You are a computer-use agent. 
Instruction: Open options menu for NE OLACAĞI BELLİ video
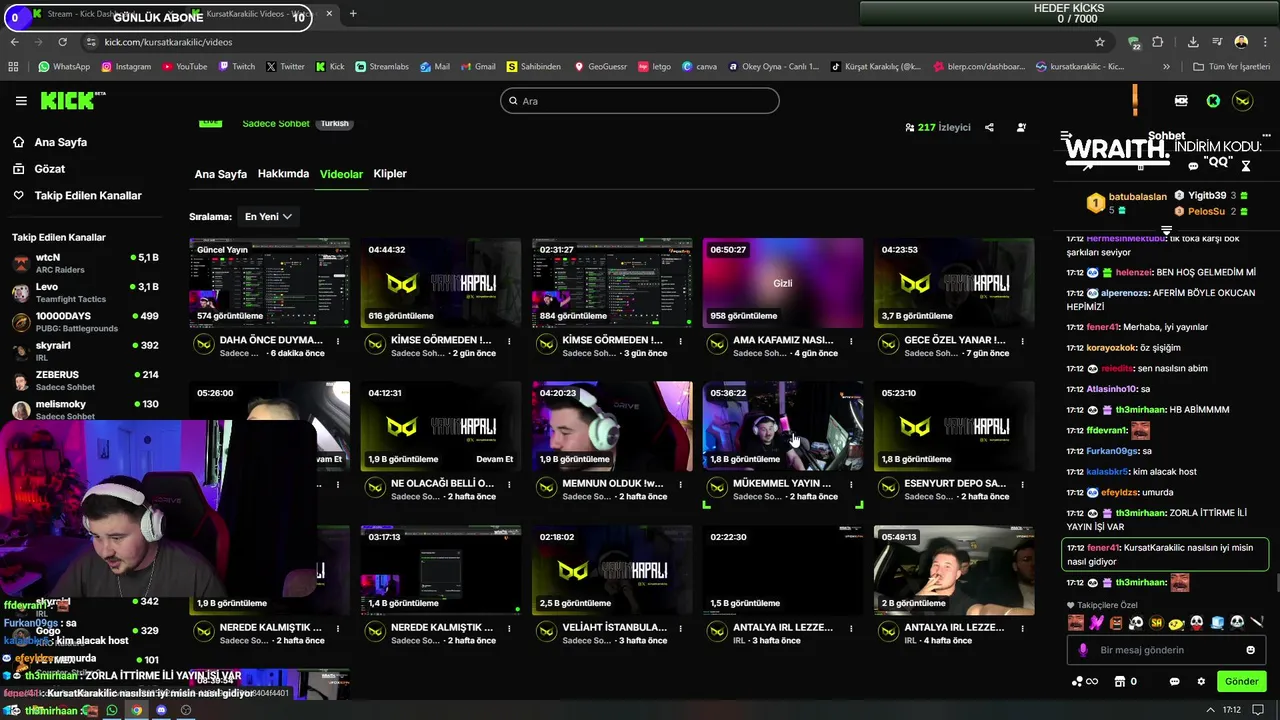[x=509, y=484]
